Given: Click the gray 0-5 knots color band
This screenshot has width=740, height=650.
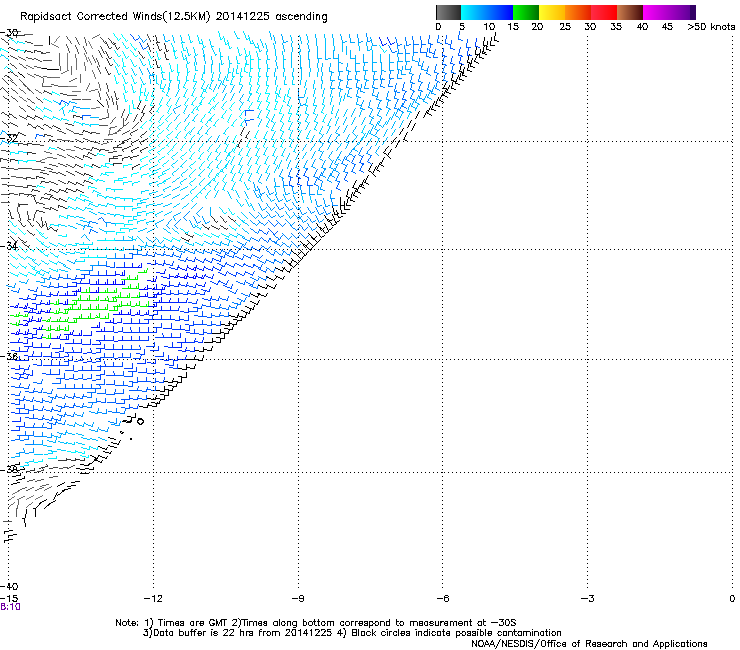Looking at the screenshot, I should 448,12.
